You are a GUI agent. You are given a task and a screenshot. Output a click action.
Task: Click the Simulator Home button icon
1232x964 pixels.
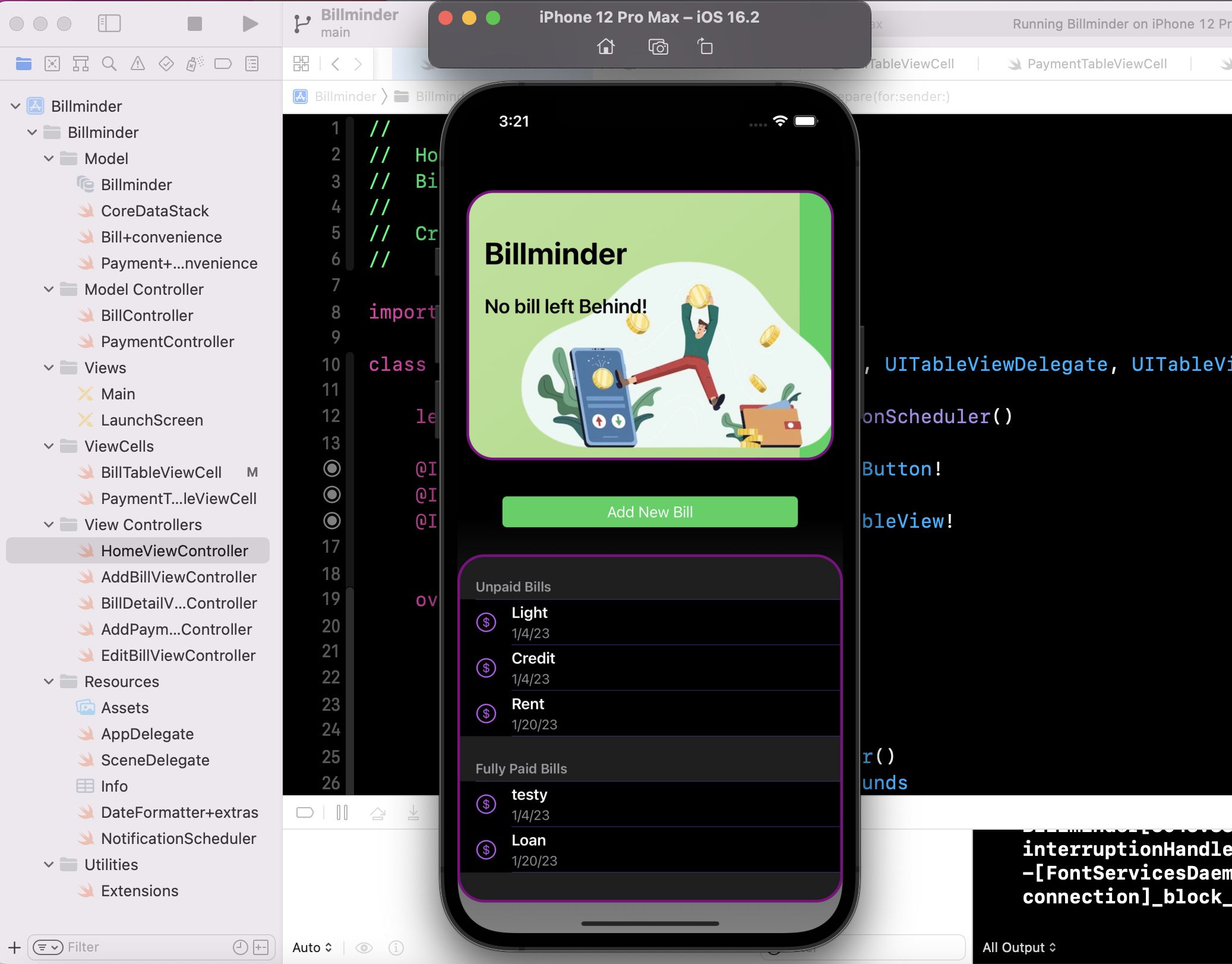pos(606,46)
